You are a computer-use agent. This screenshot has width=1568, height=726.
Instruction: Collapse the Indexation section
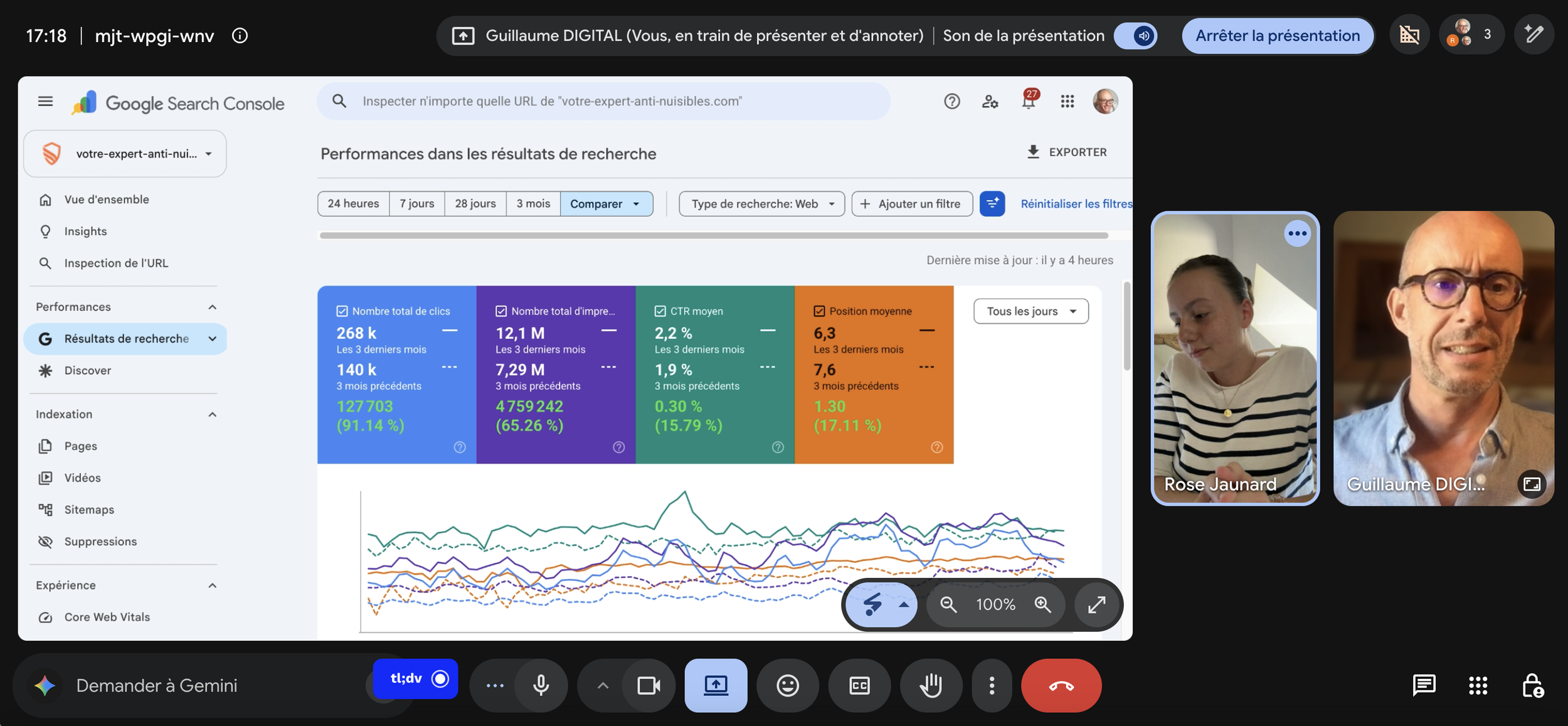pos(212,414)
